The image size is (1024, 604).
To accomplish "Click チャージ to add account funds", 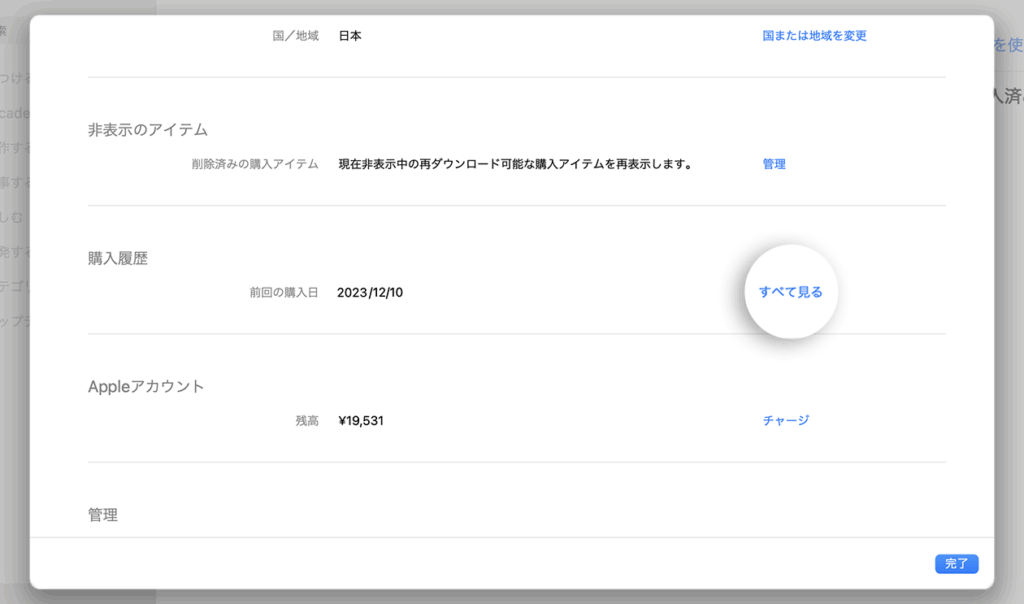I will pos(785,420).
